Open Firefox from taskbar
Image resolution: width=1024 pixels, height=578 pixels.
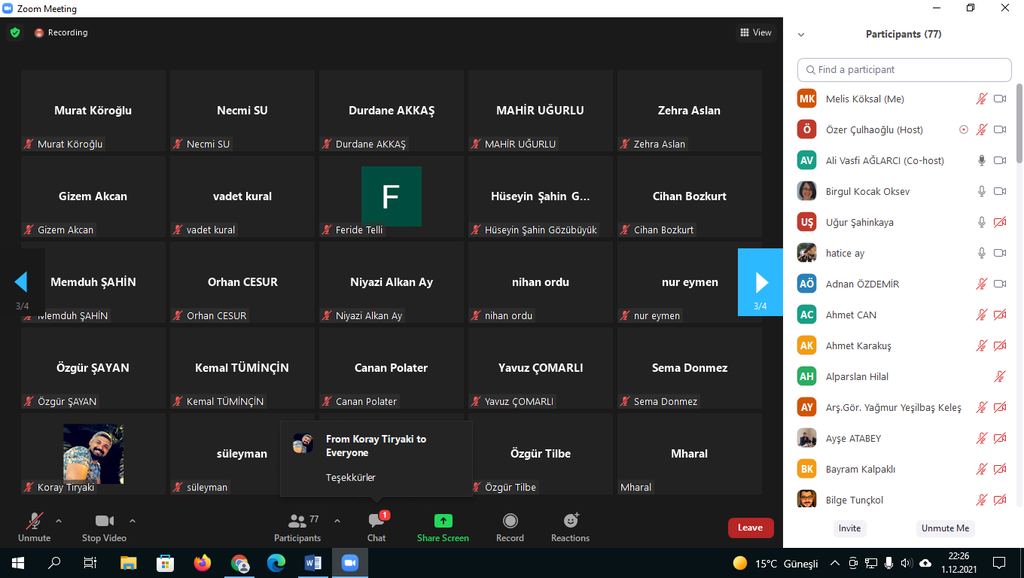pos(202,563)
